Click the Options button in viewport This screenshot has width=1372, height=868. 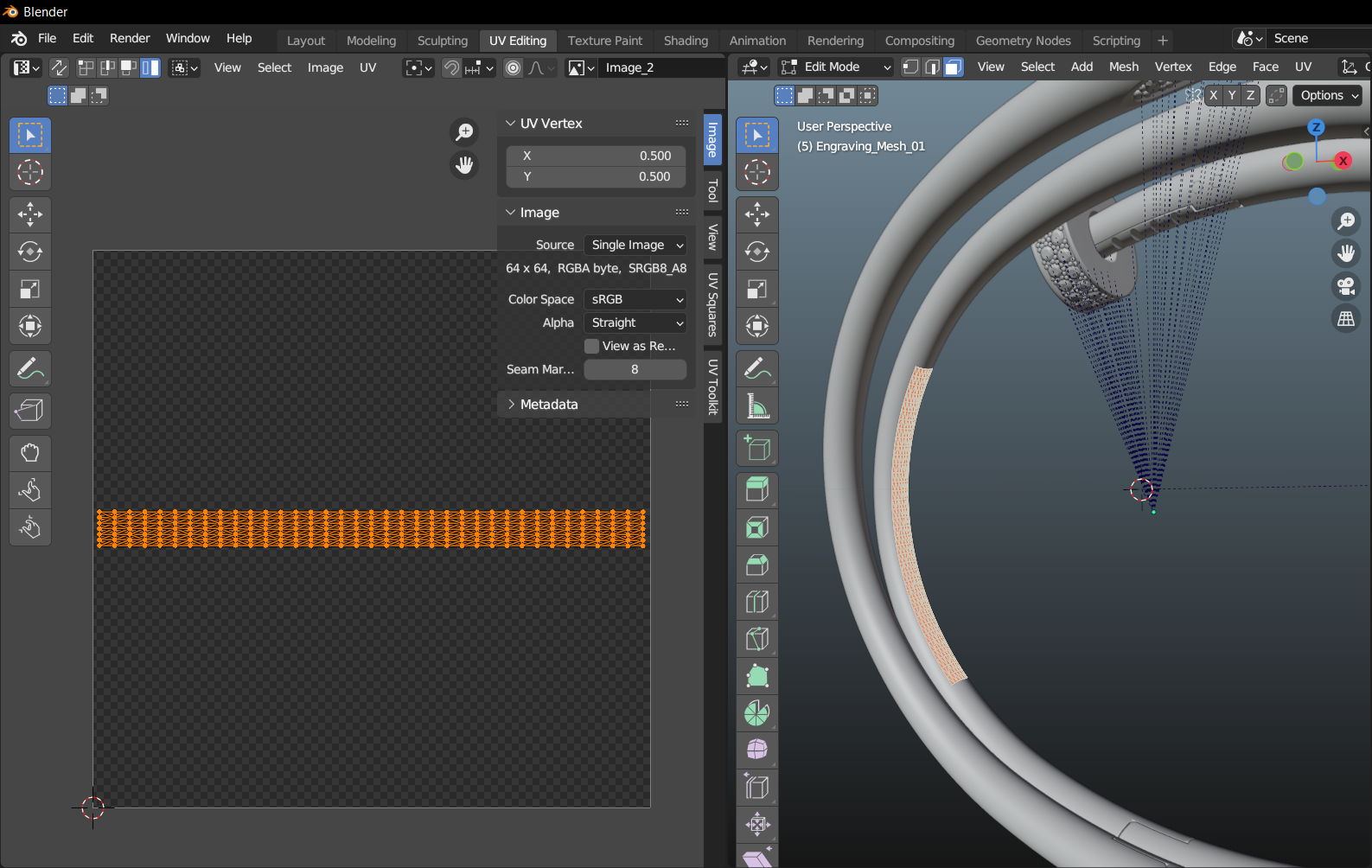click(1329, 96)
